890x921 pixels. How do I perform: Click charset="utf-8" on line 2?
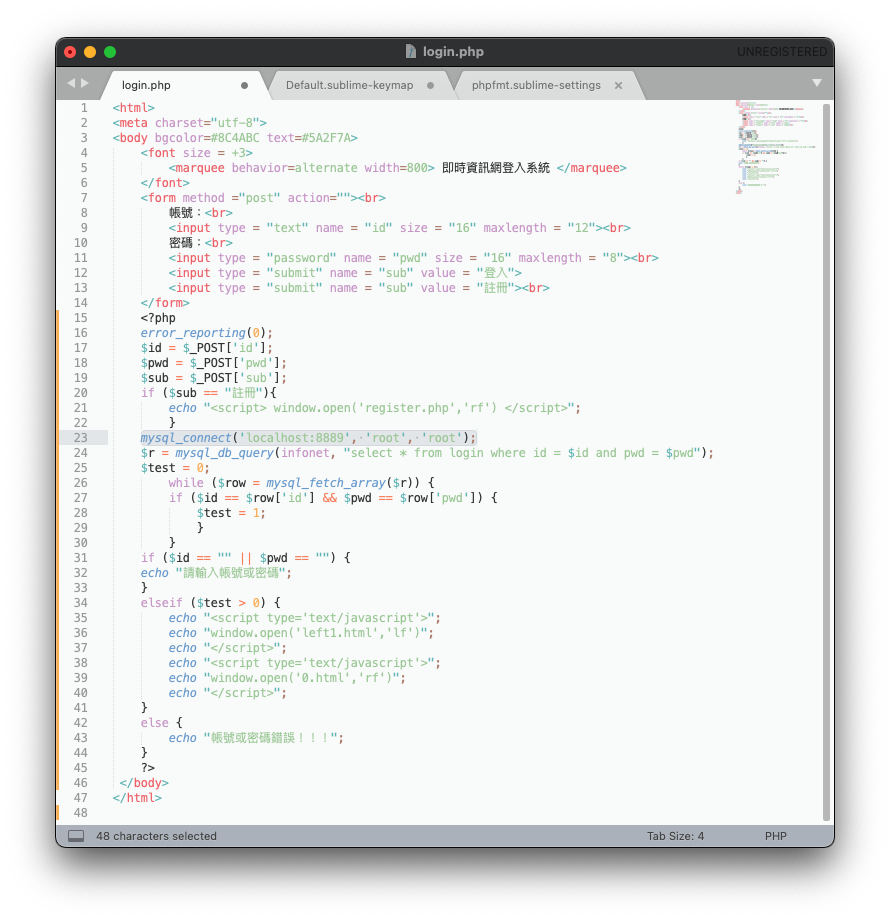[x=207, y=123]
